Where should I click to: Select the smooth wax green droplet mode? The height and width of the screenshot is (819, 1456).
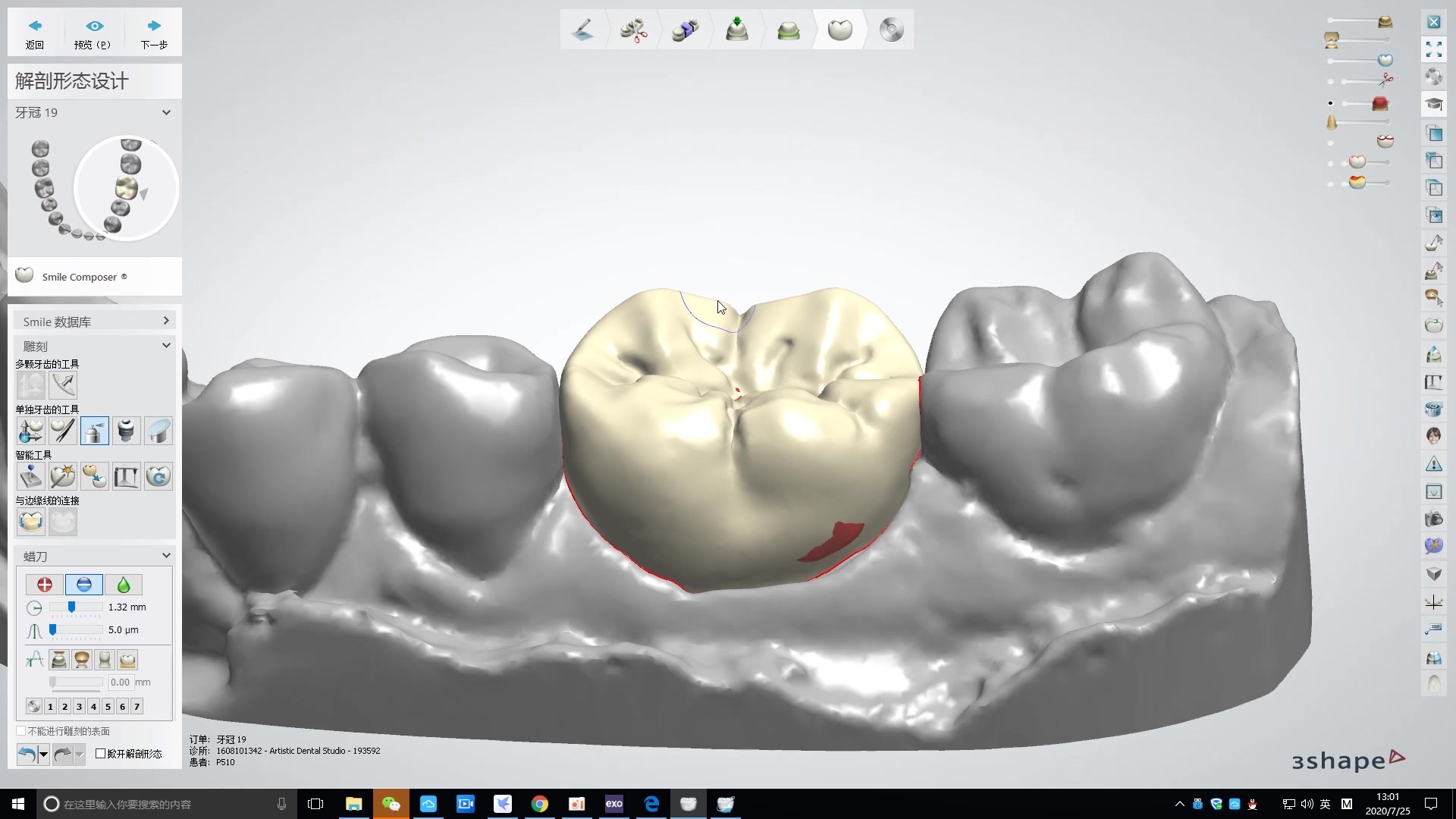point(123,585)
